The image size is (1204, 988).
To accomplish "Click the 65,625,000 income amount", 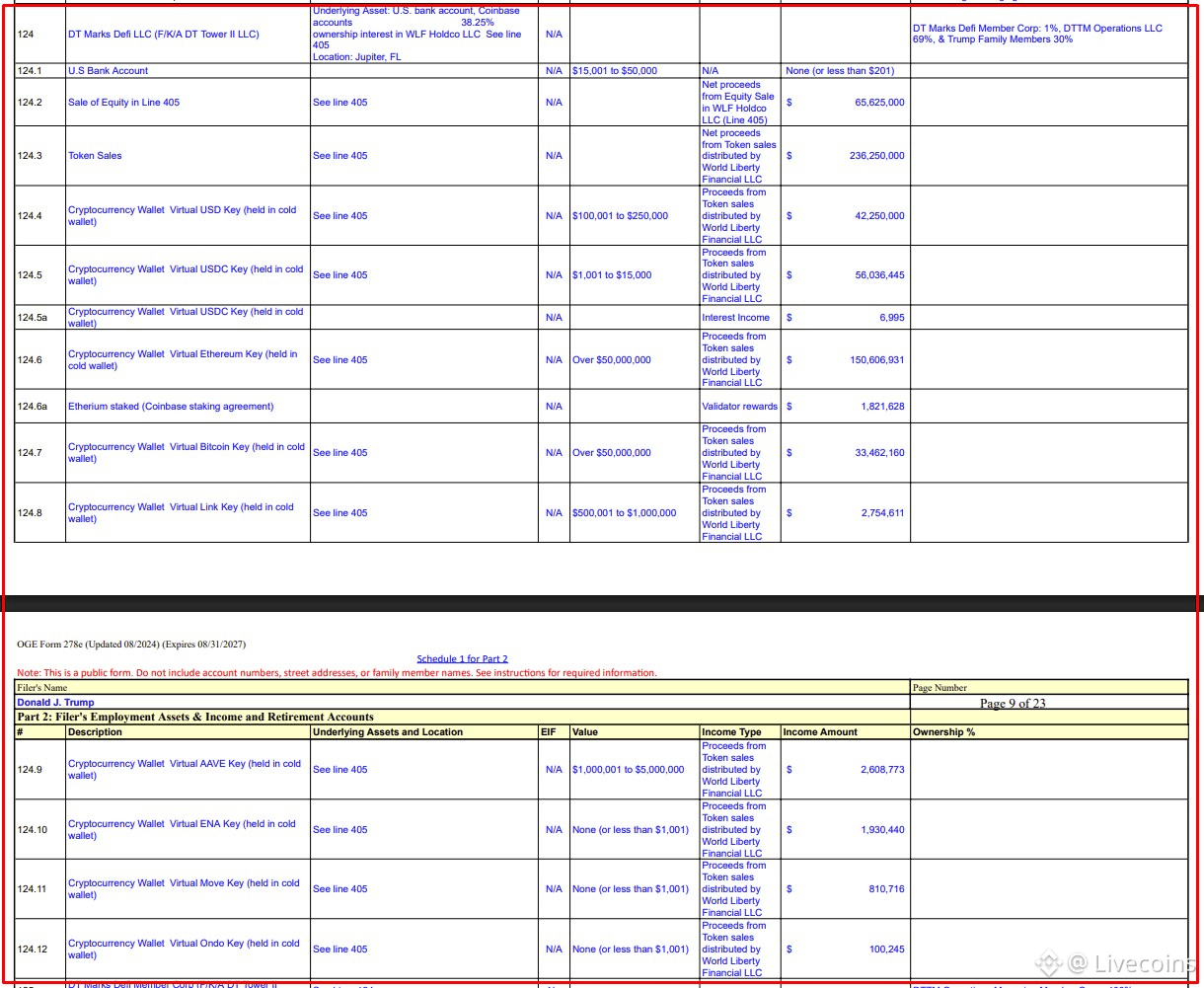I will coord(879,103).
